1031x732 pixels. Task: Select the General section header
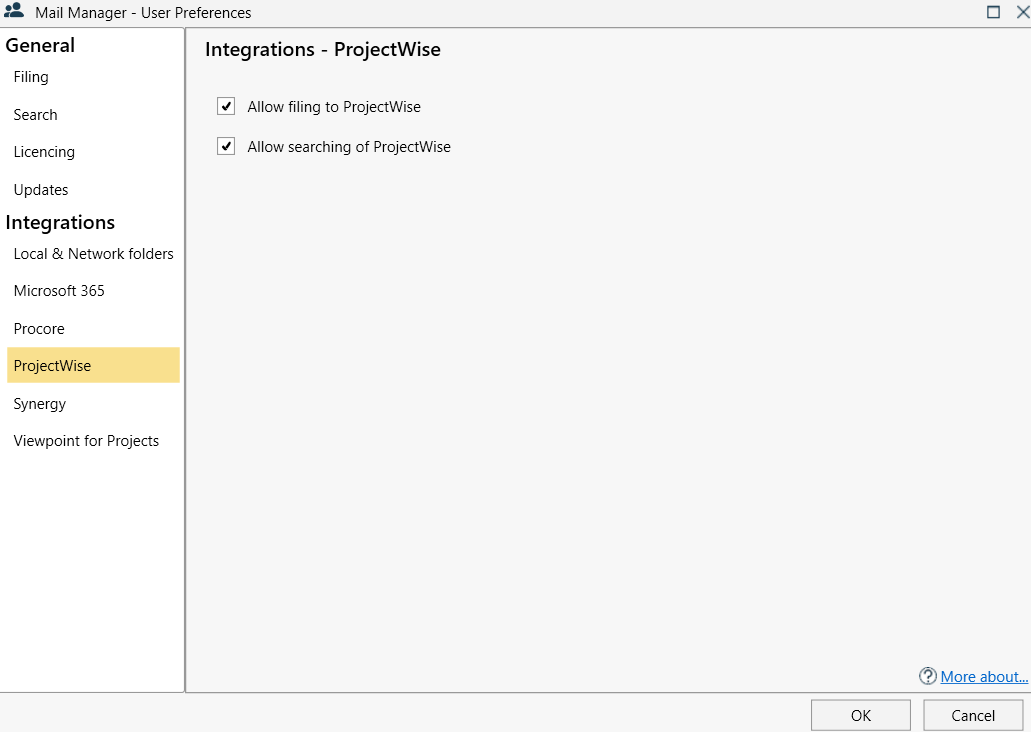[40, 45]
